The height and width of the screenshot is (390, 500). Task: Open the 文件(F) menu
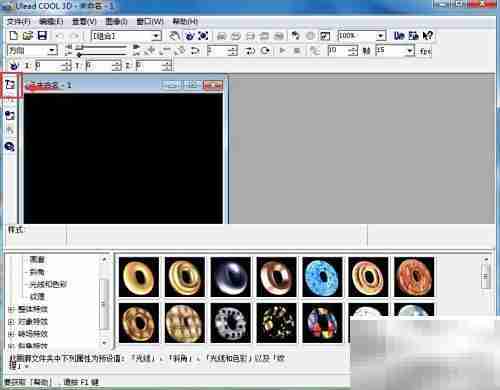click(x=19, y=22)
